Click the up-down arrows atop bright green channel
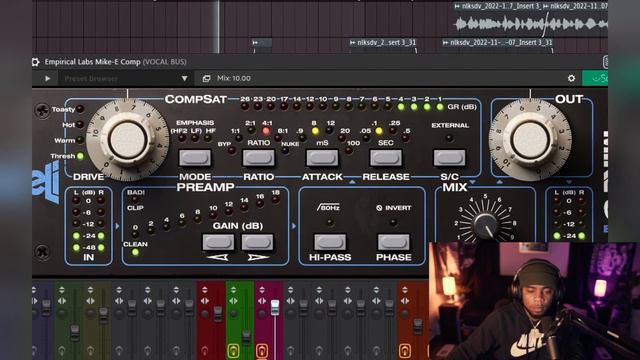This screenshot has width=640, height=360. (x=233, y=290)
